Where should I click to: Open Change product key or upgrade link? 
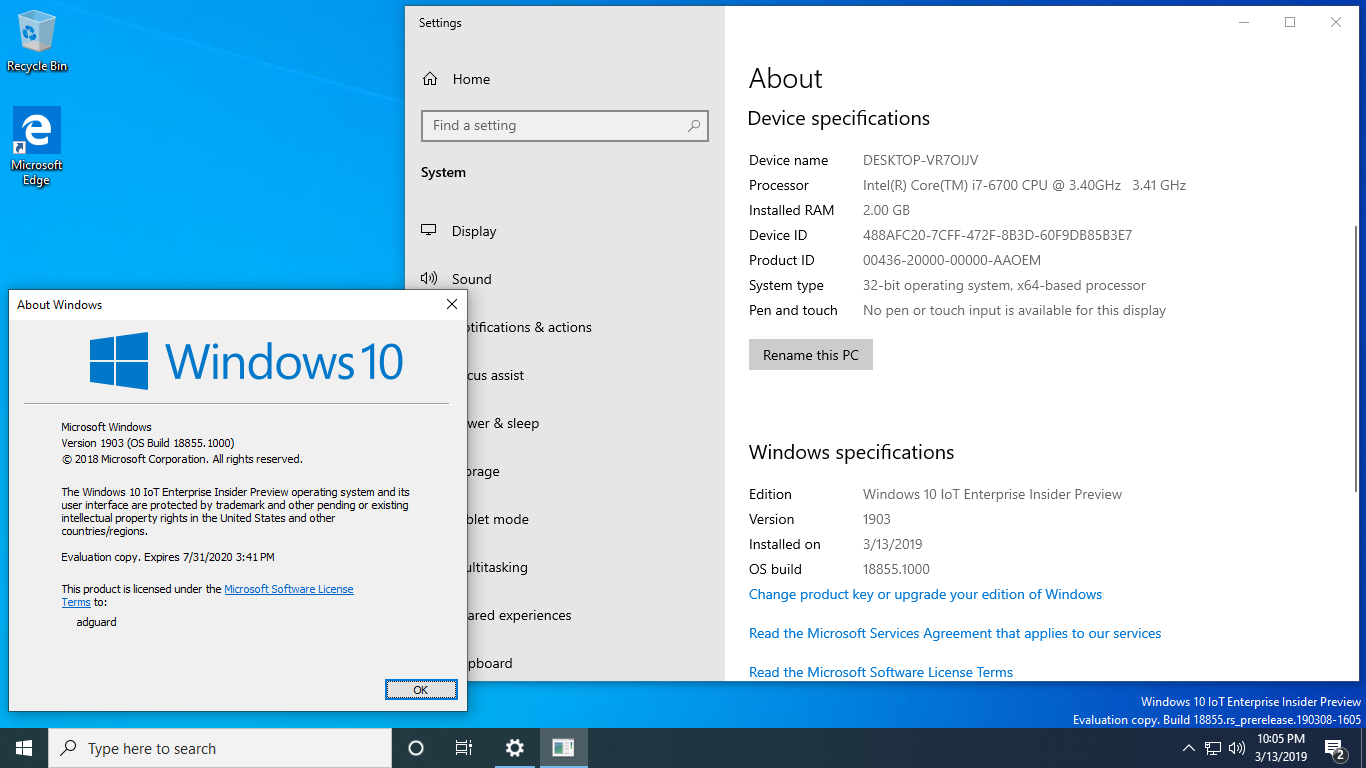click(925, 594)
